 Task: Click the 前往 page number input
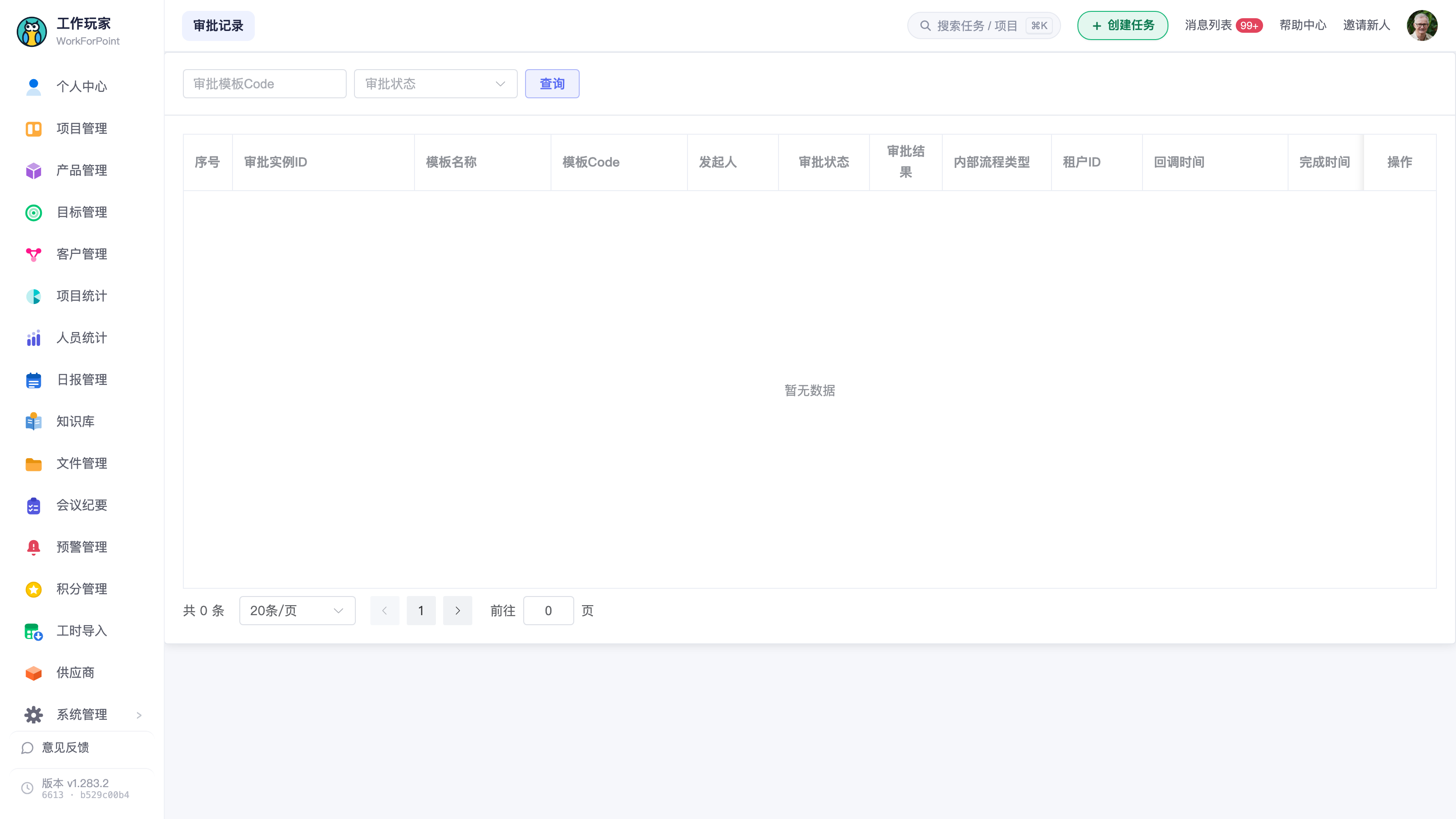coord(548,611)
